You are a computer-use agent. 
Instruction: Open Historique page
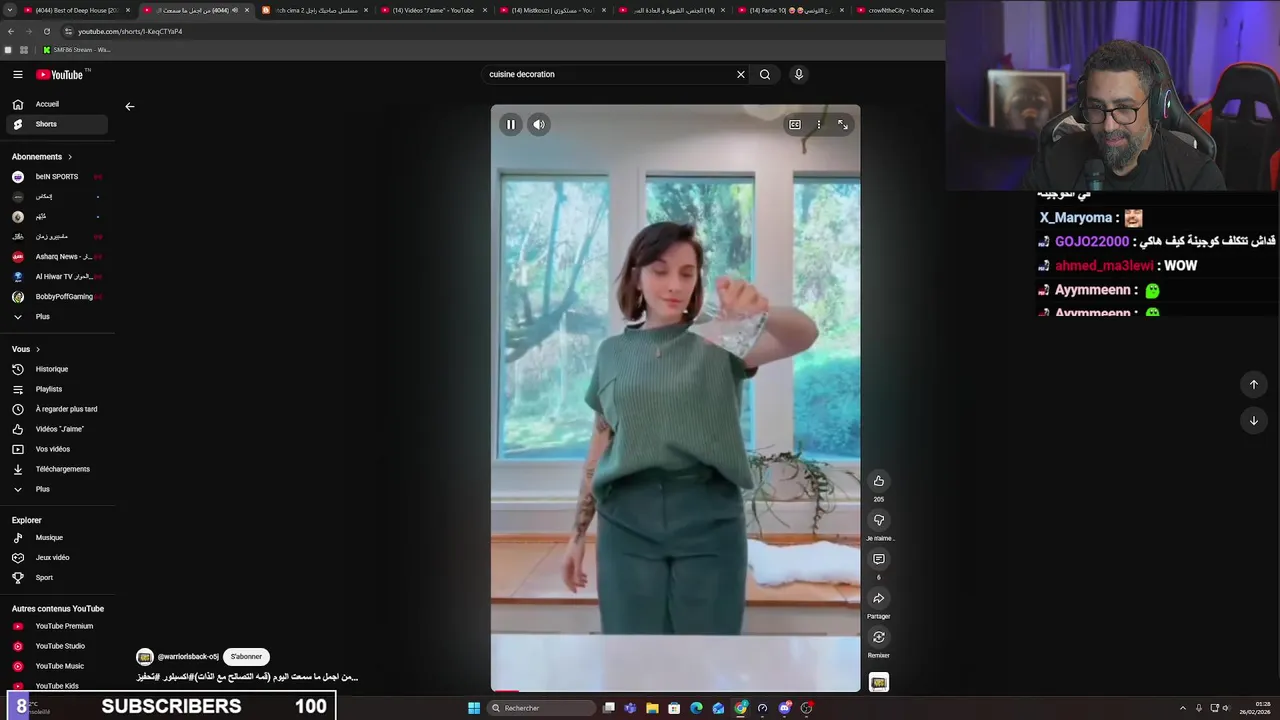(x=57, y=369)
